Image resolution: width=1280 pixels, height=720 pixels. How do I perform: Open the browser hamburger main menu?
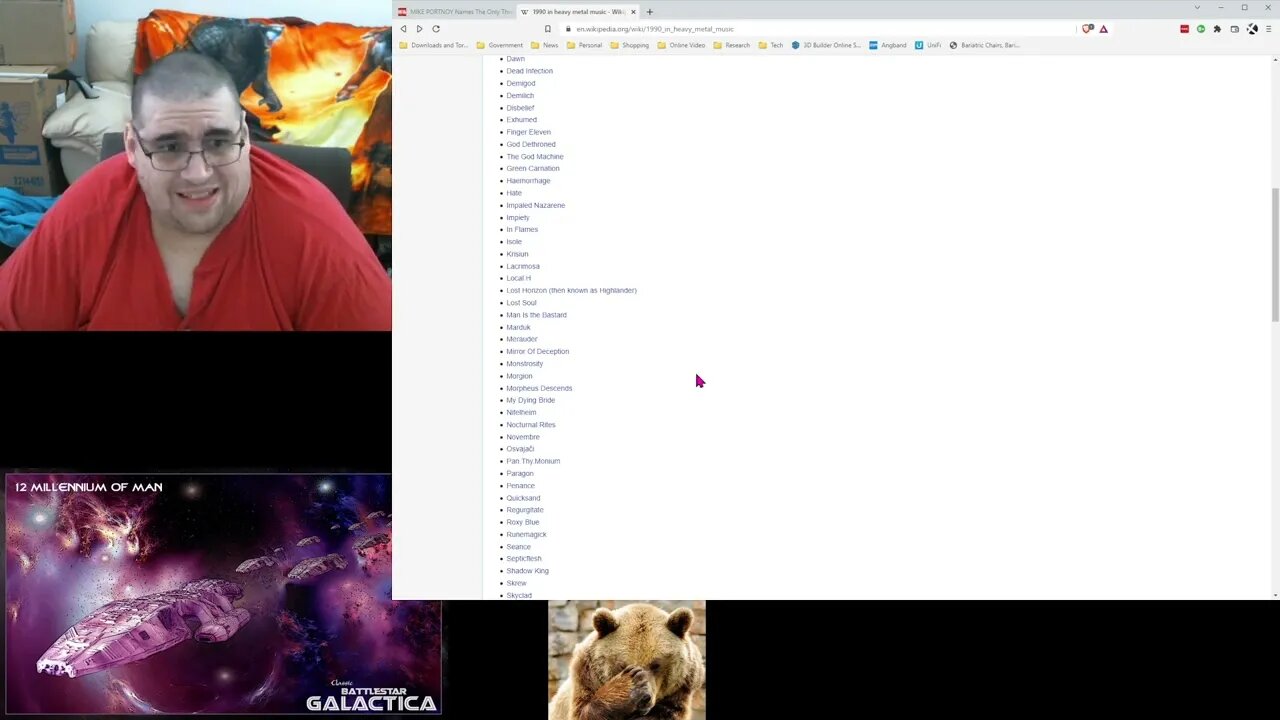click(x=1267, y=29)
